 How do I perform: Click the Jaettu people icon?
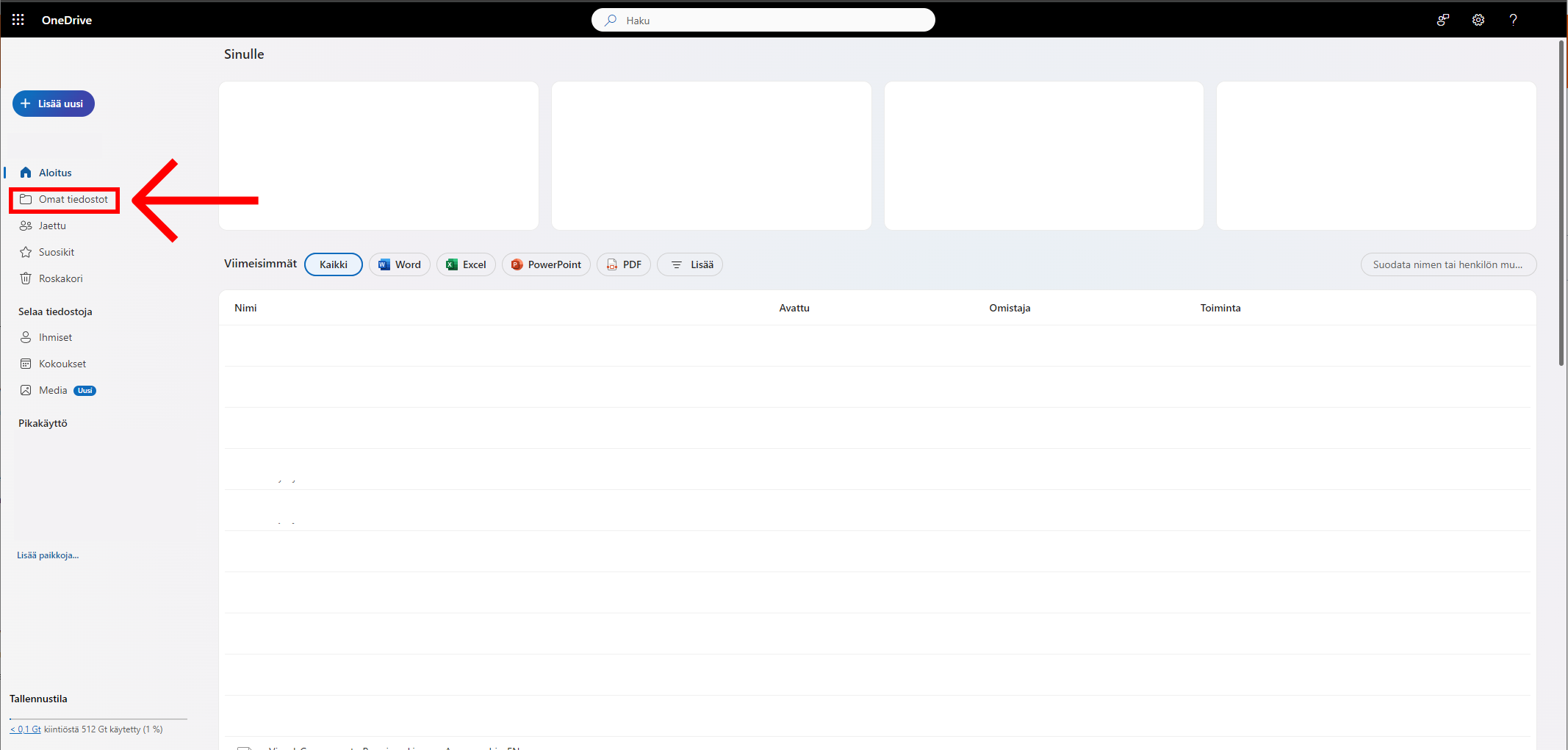[x=26, y=226]
